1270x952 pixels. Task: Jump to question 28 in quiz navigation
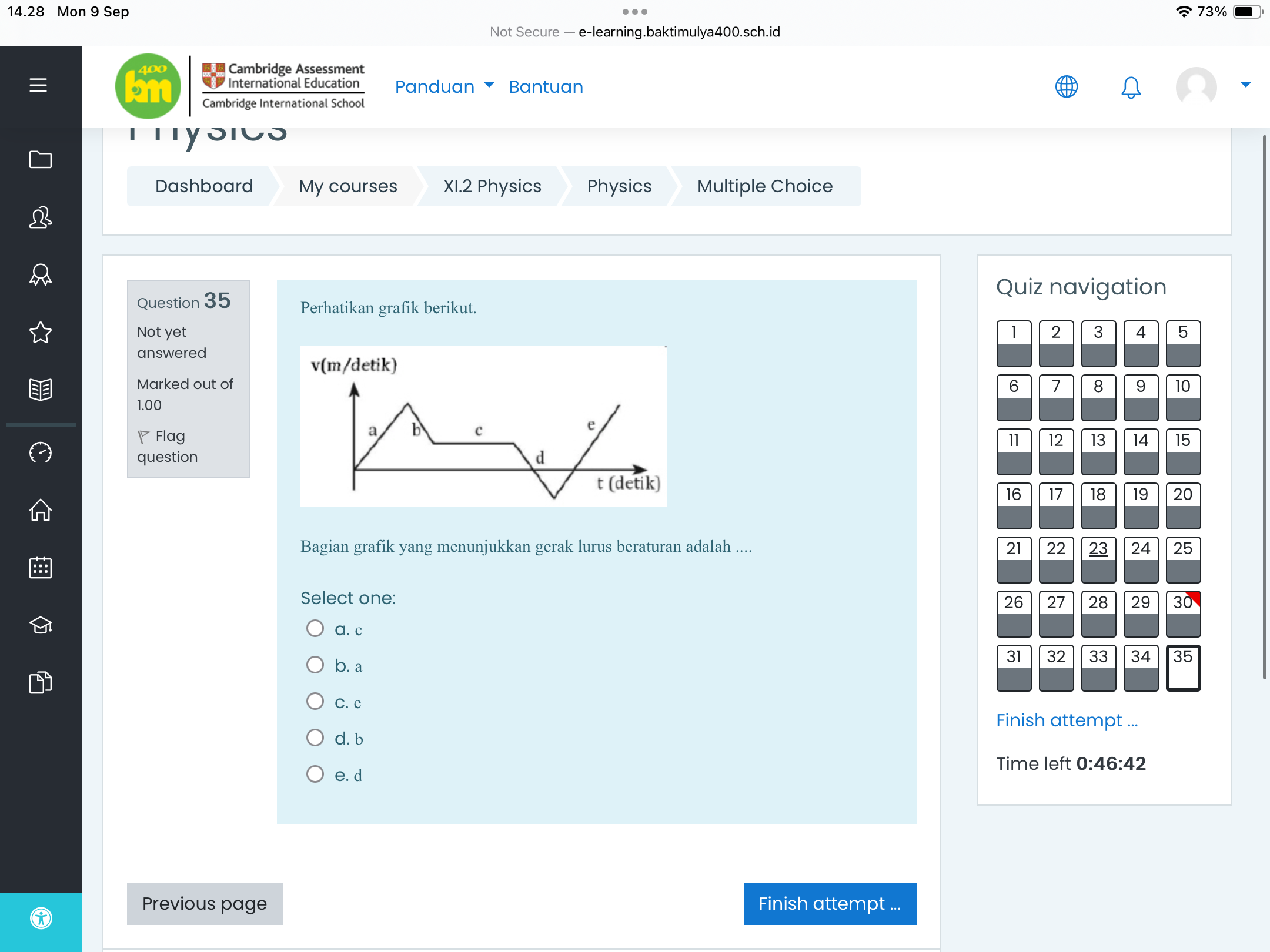coord(1098,614)
